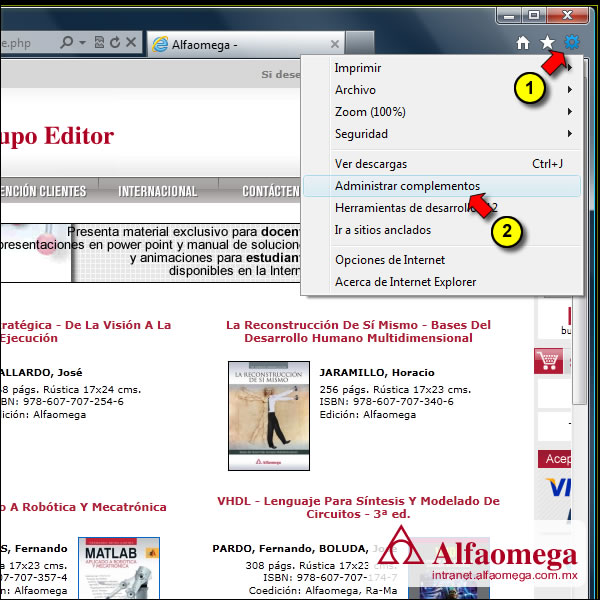
Task: Close the Alfaomega tab
Action: [335, 44]
